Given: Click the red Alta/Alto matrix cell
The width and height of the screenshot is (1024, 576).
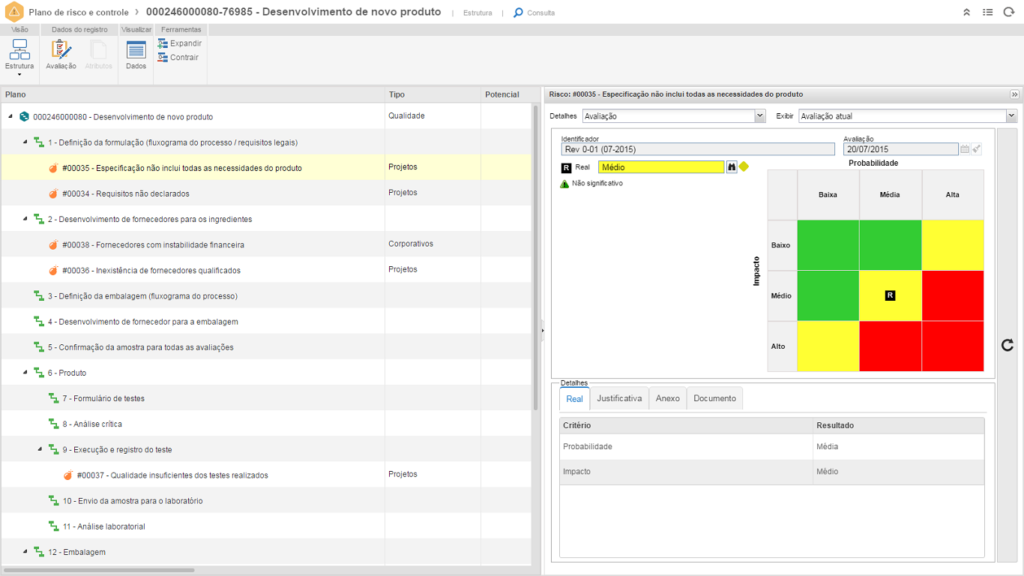Looking at the screenshot, I should (x=952, y=346).
